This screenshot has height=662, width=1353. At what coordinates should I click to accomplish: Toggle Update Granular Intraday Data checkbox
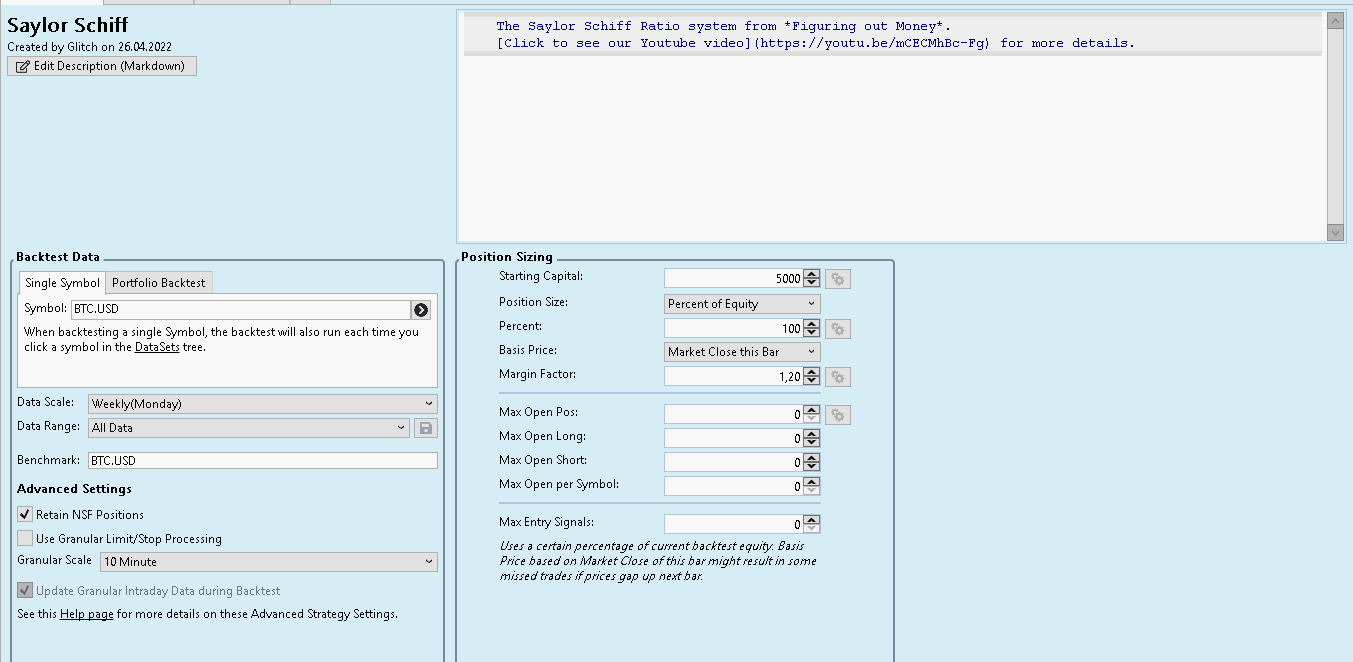[25, 590]
